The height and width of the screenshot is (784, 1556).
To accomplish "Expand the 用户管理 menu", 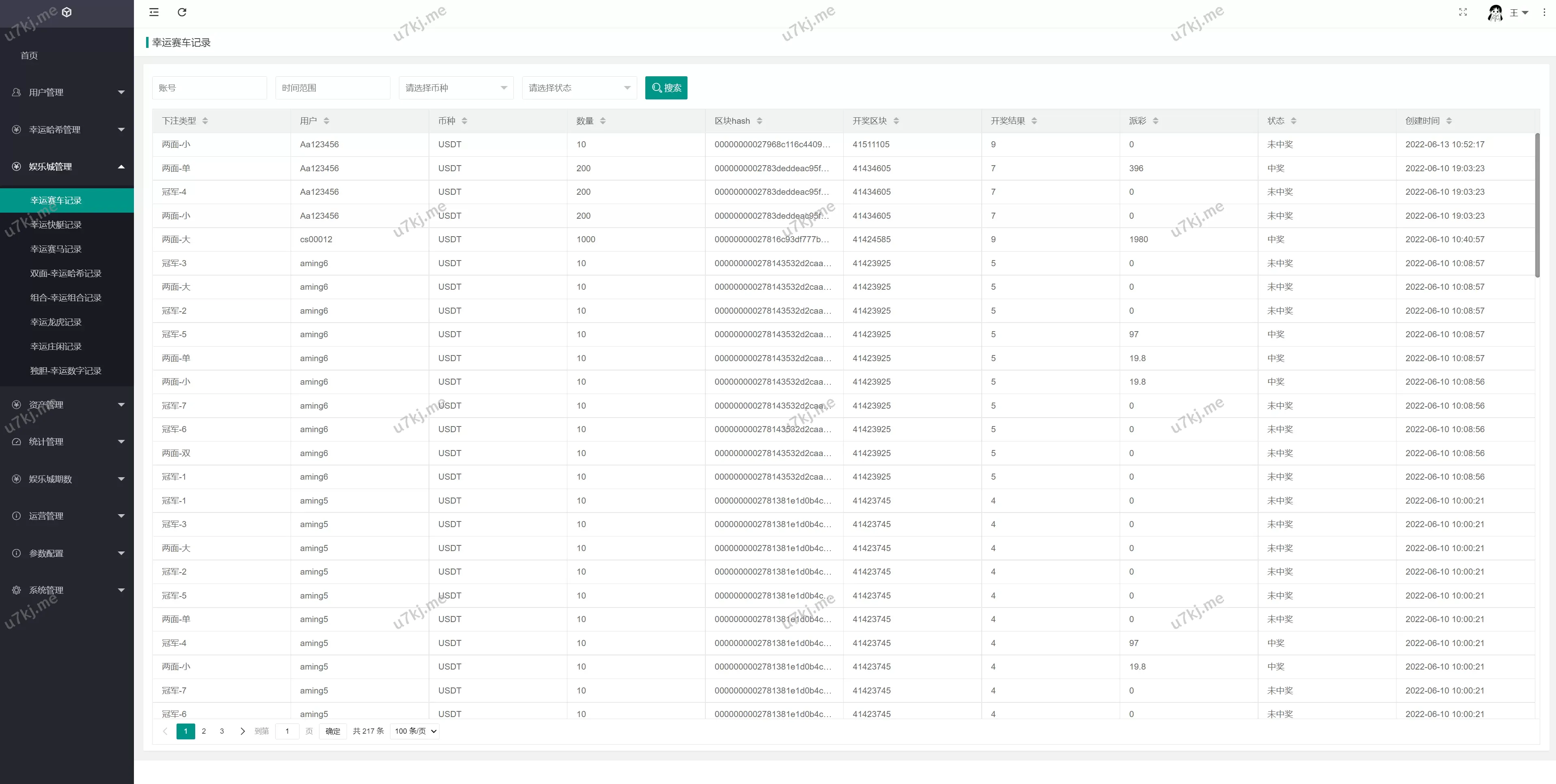I will (67, 93).
